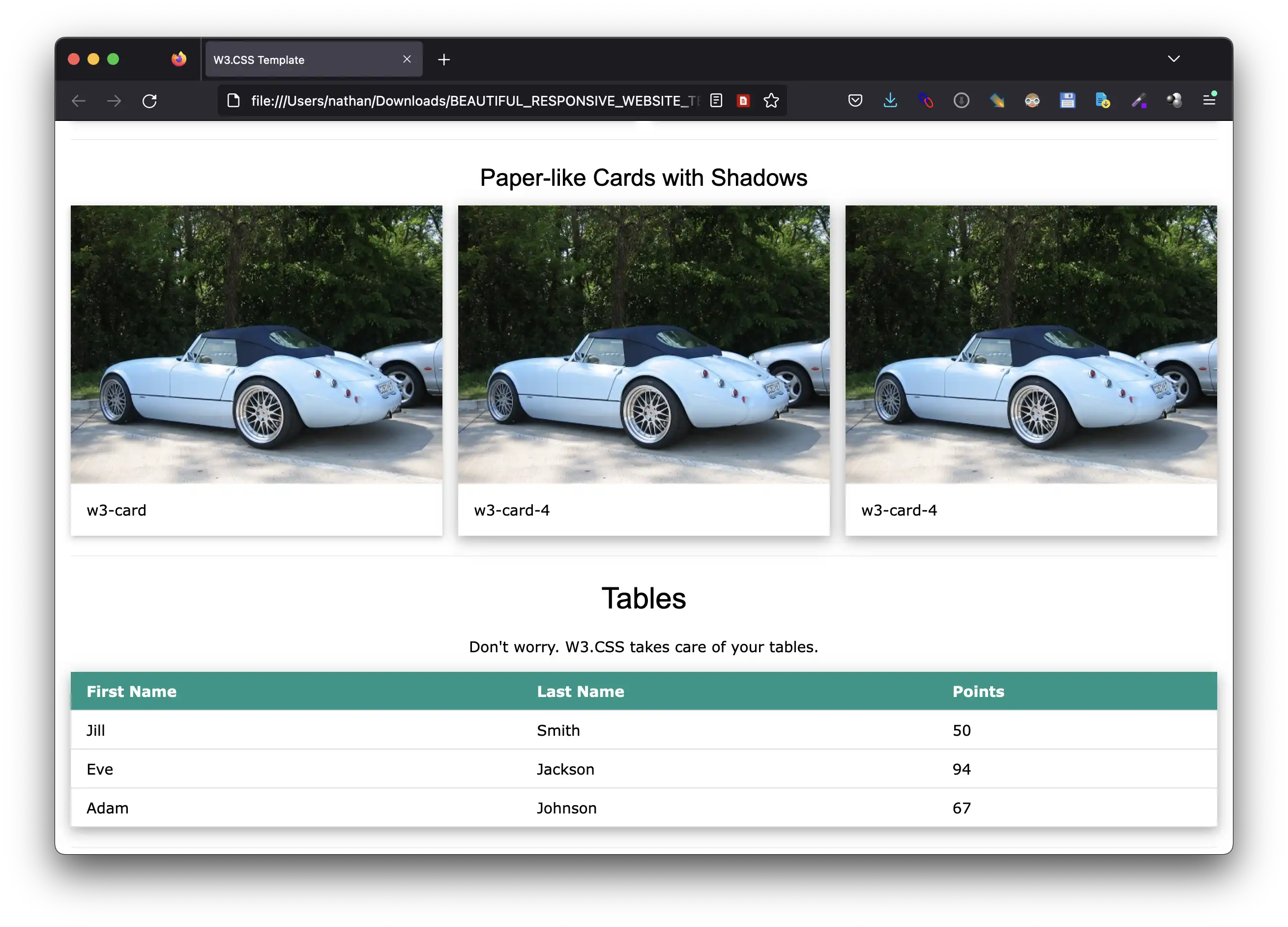Open a new browser tab
The height and width of the screenshot is (927, 1288).
444,59
